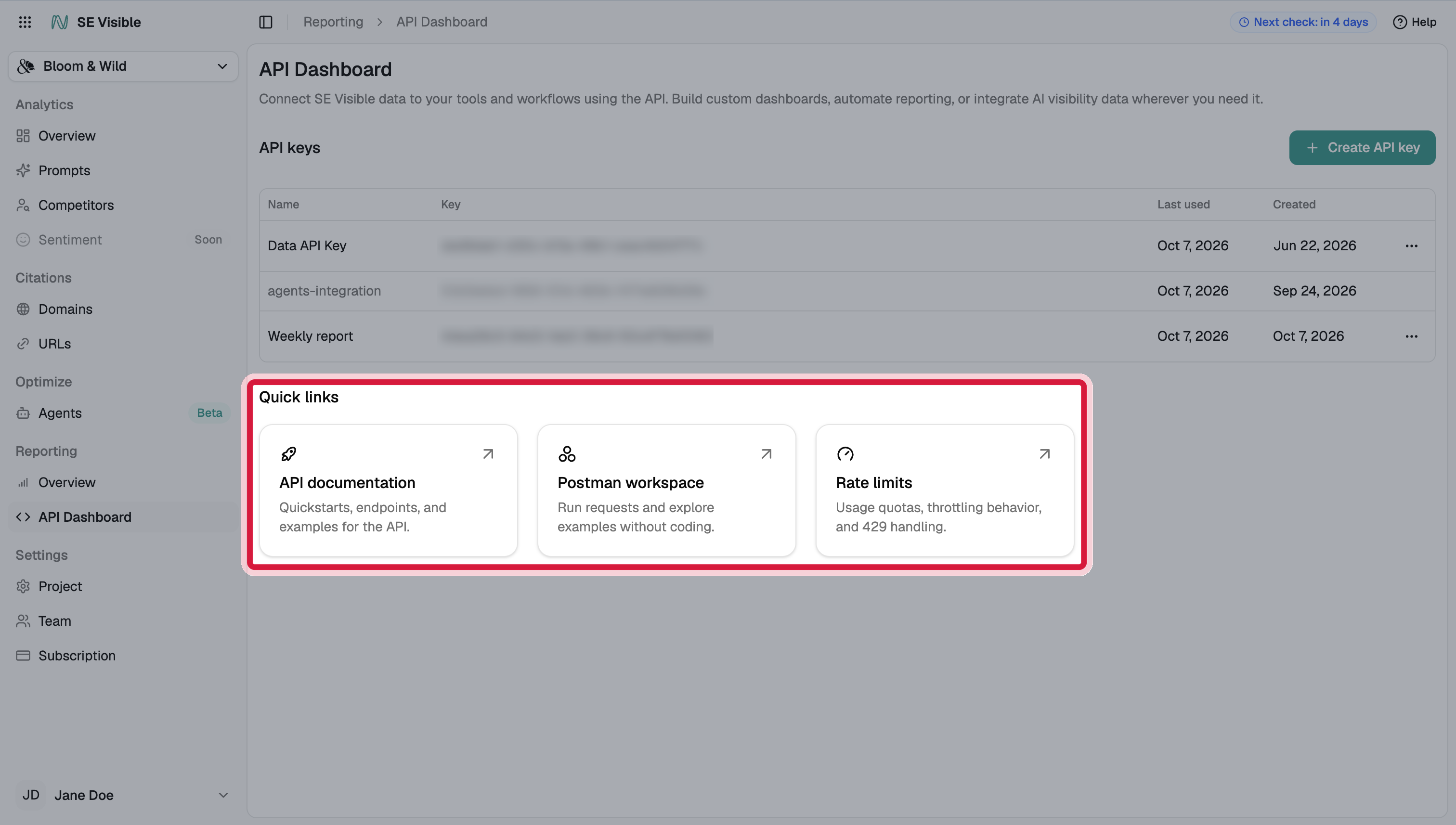Click the Created column header
This screenshot has width=1456, height=825.
point(1294,205)
